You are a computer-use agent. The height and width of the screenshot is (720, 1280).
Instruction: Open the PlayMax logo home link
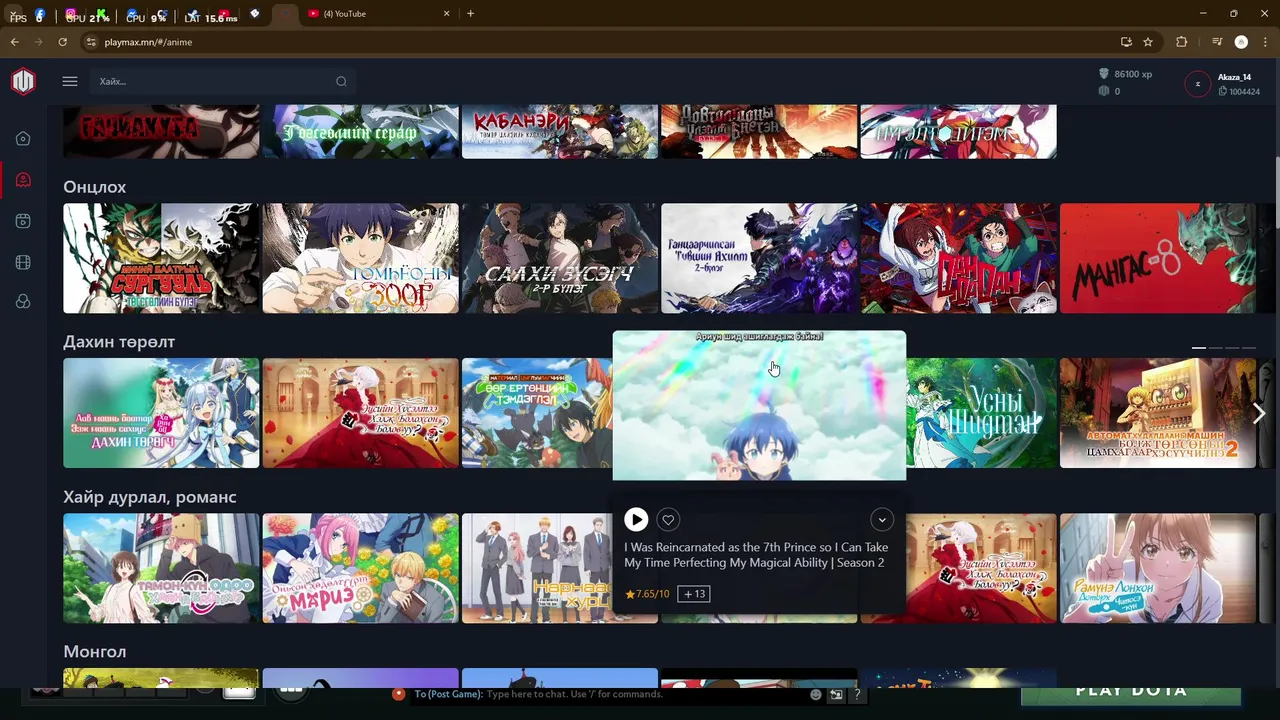click(23, 82)
